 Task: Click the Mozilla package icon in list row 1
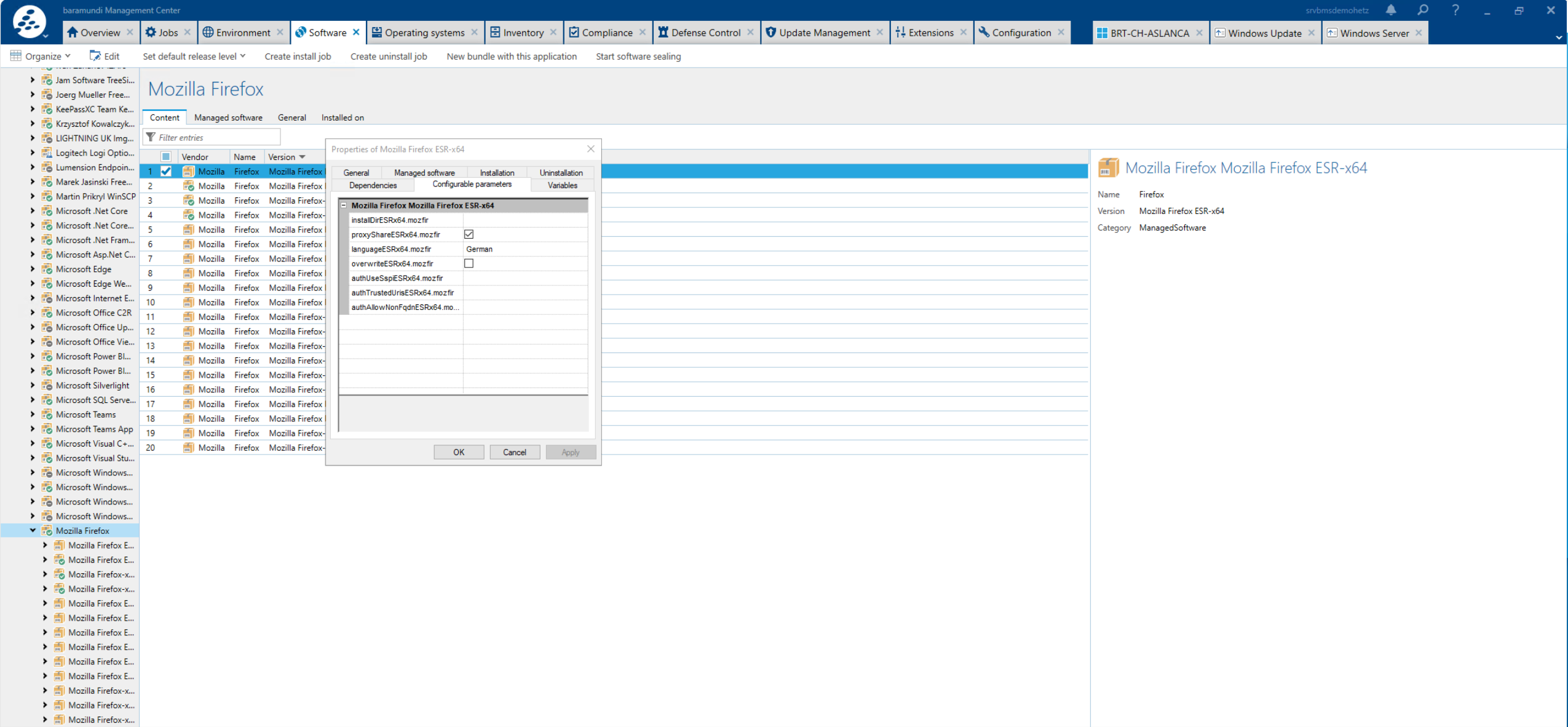click(188, 171)
